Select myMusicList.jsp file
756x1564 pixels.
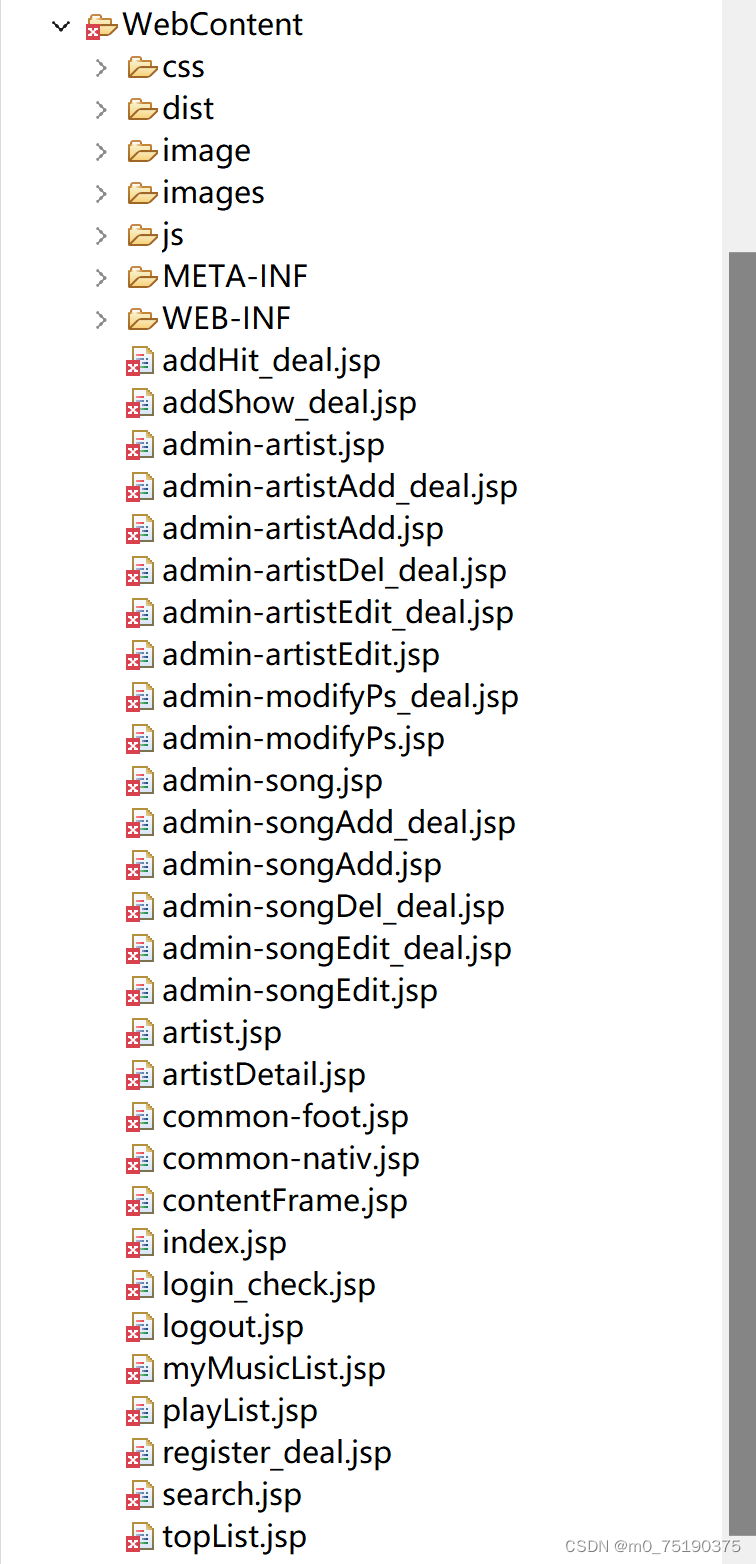(274, 1369)
